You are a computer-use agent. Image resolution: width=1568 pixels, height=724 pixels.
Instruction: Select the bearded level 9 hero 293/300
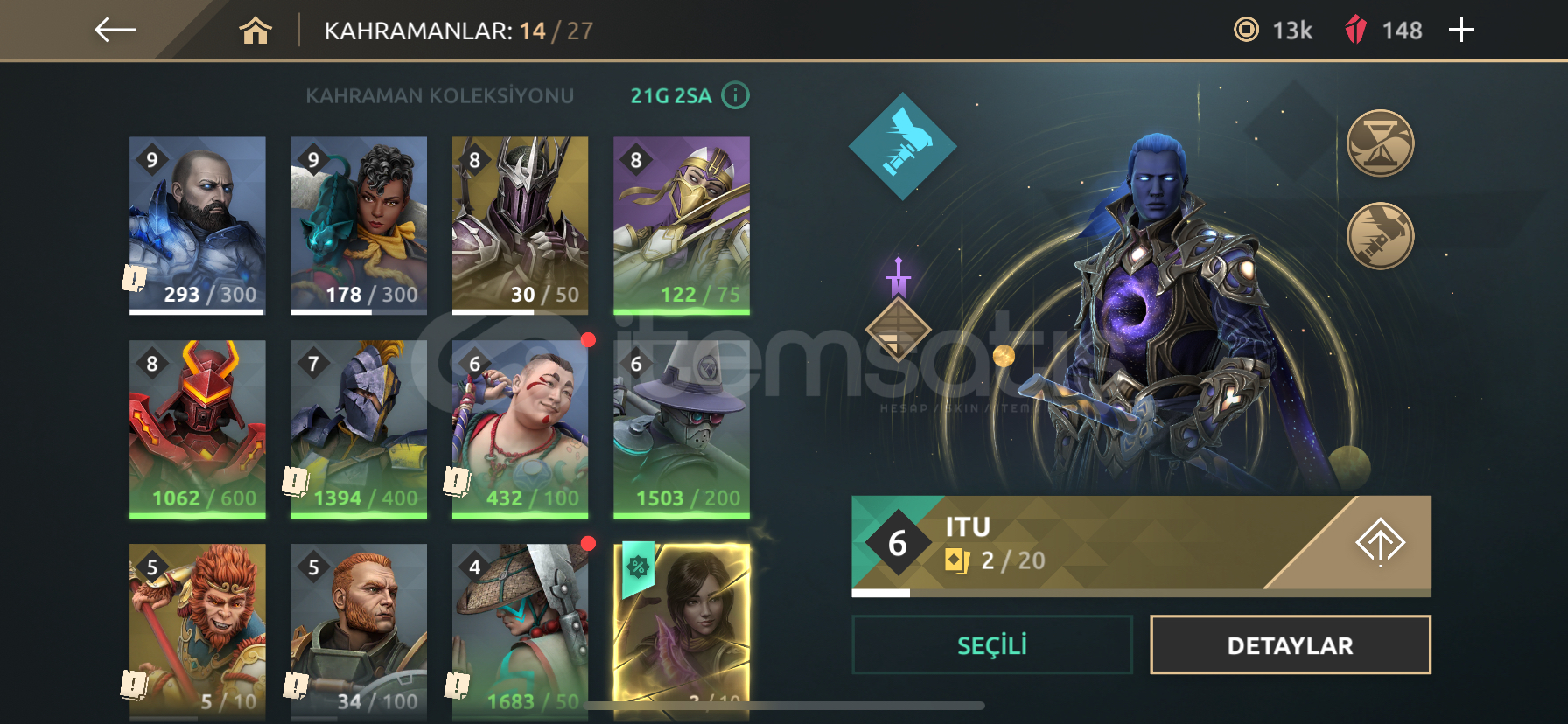(198, 226)
